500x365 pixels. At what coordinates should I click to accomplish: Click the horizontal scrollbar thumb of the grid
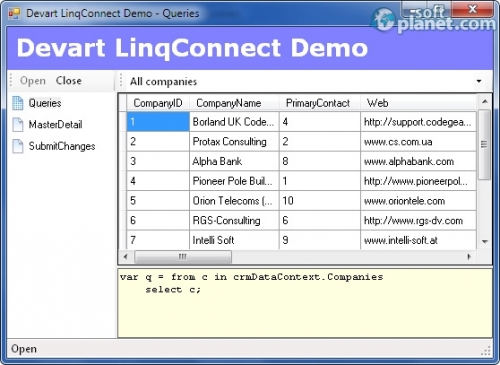tap(183, 257)
